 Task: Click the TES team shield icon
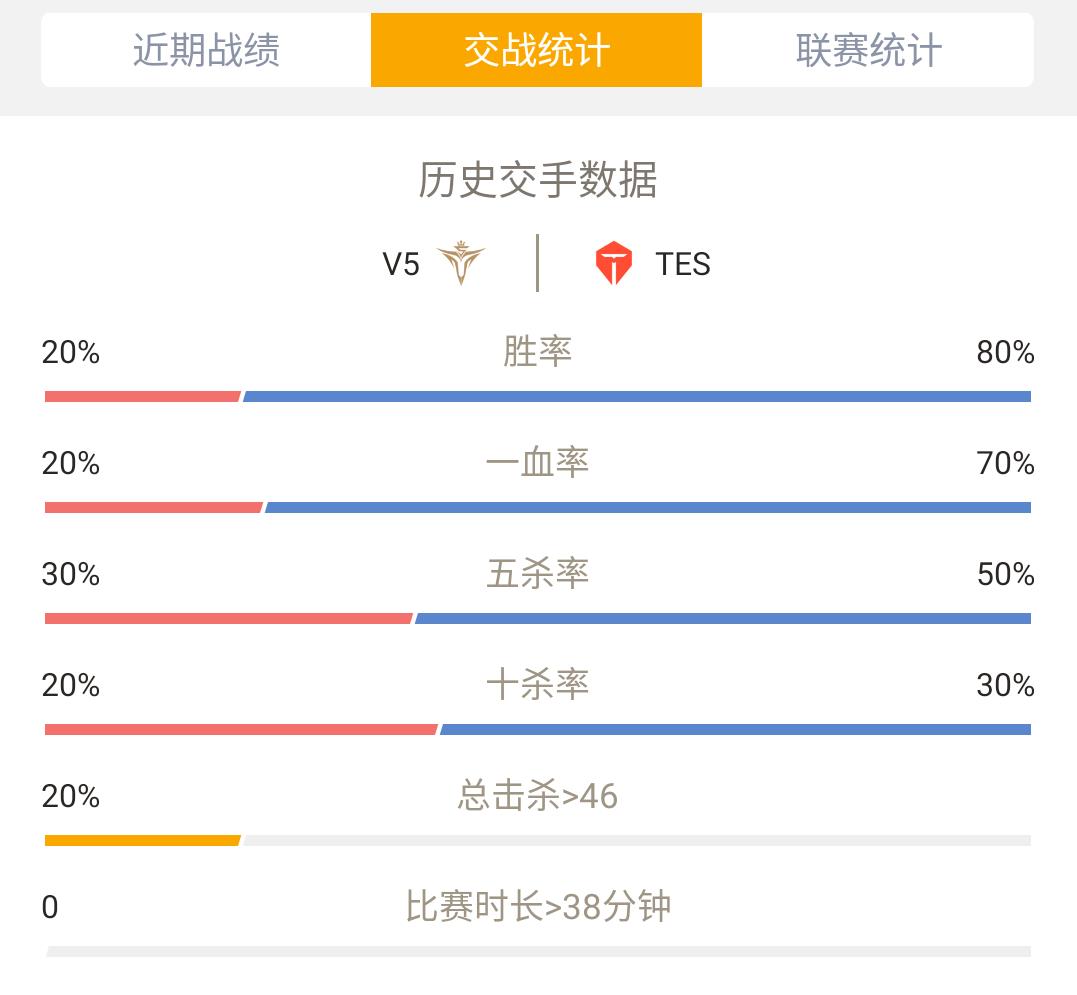[613, 263]
